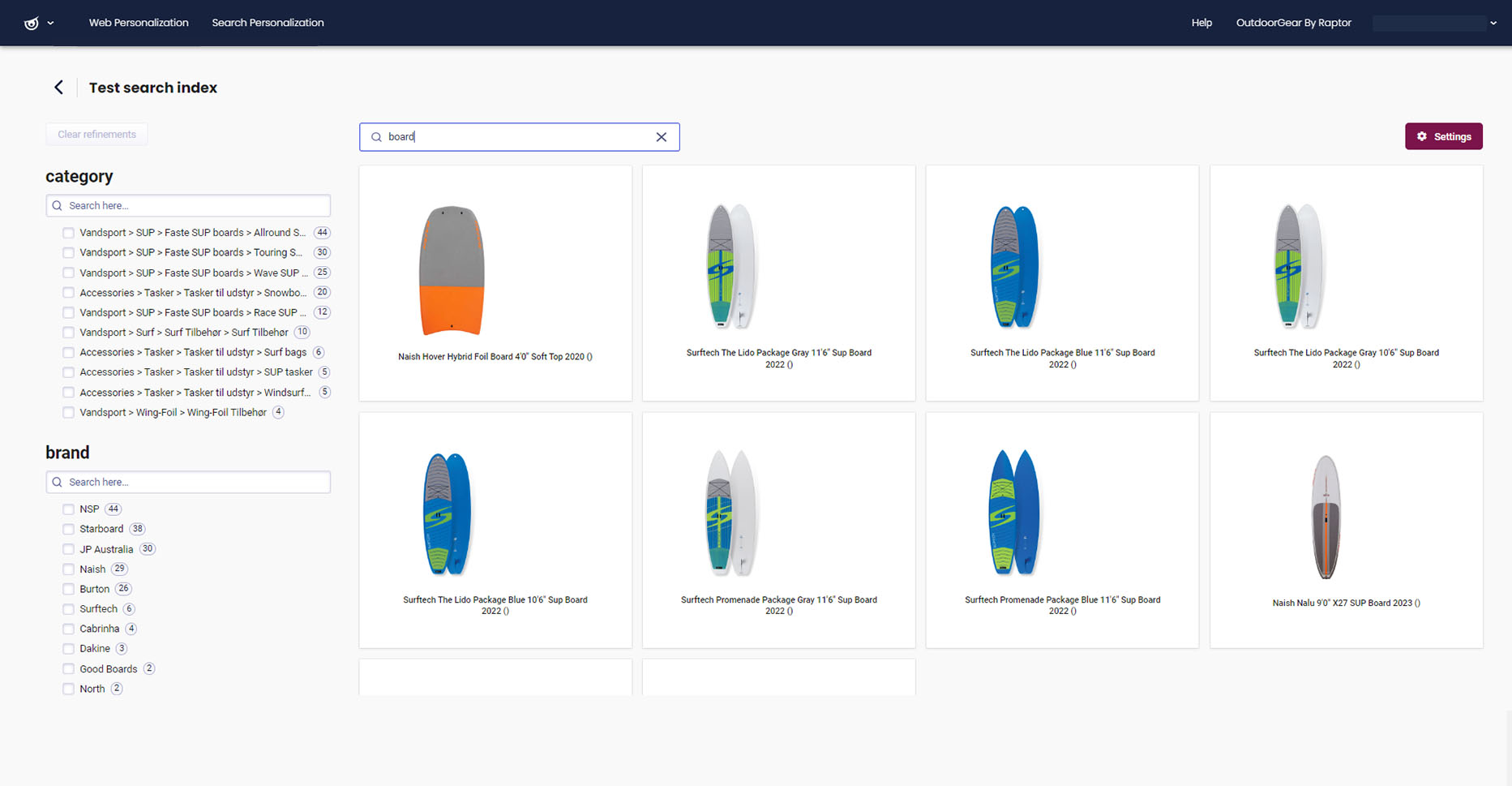1512x786 pixels.
Task: Click search icon in brand filter box
Action: point(58,483)
